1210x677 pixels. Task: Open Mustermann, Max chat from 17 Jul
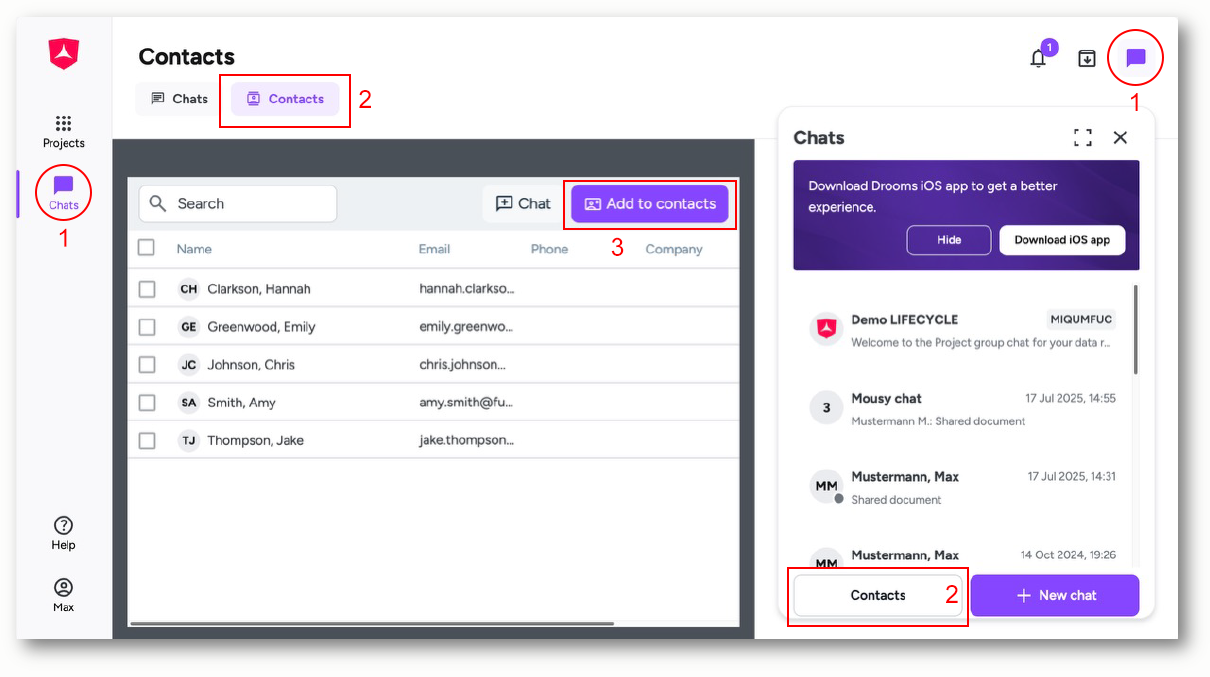tap(961, 487)
